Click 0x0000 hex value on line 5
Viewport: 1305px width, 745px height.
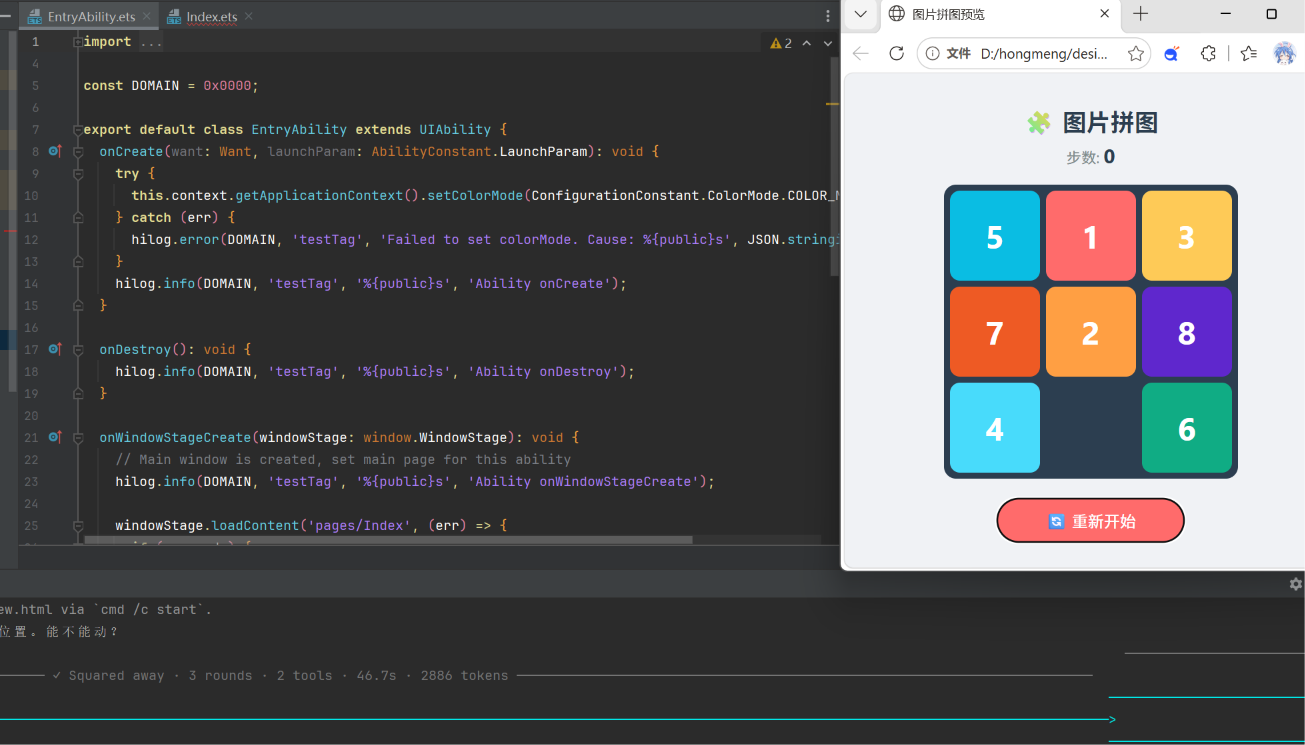pyautogui.click(x=227, y=86)
